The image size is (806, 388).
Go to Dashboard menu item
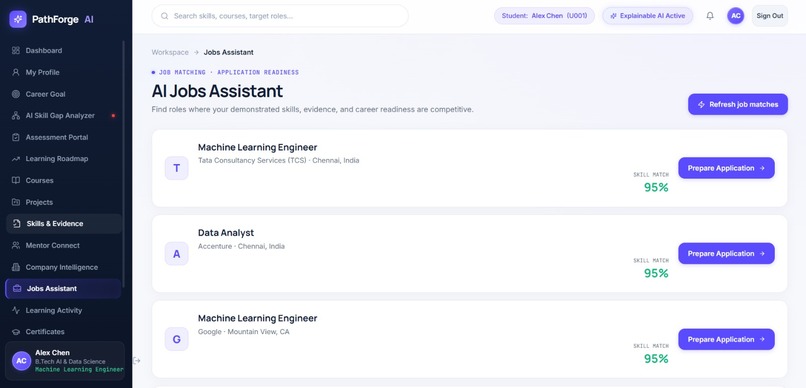[64, 50]
